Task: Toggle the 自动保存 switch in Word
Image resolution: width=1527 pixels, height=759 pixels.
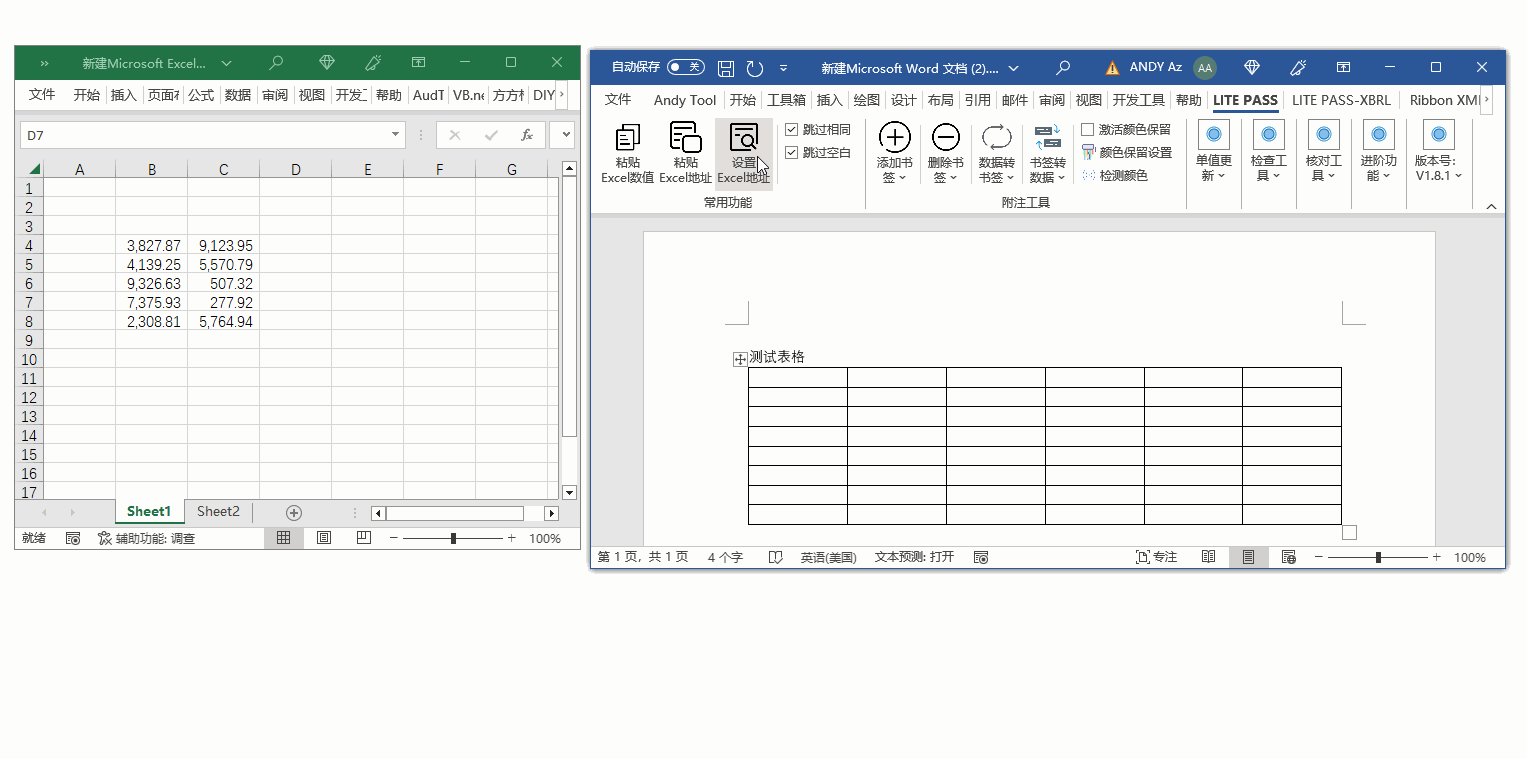Action: point(686,67)
